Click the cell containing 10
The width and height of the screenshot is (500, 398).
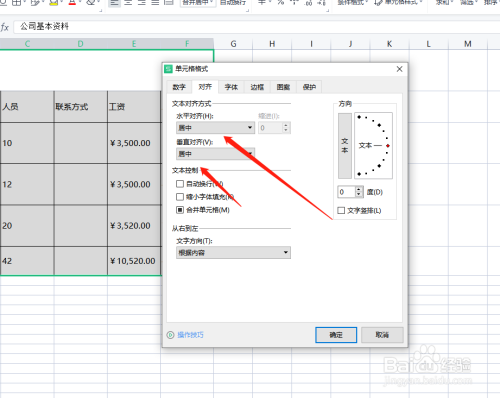pos(27,143)
